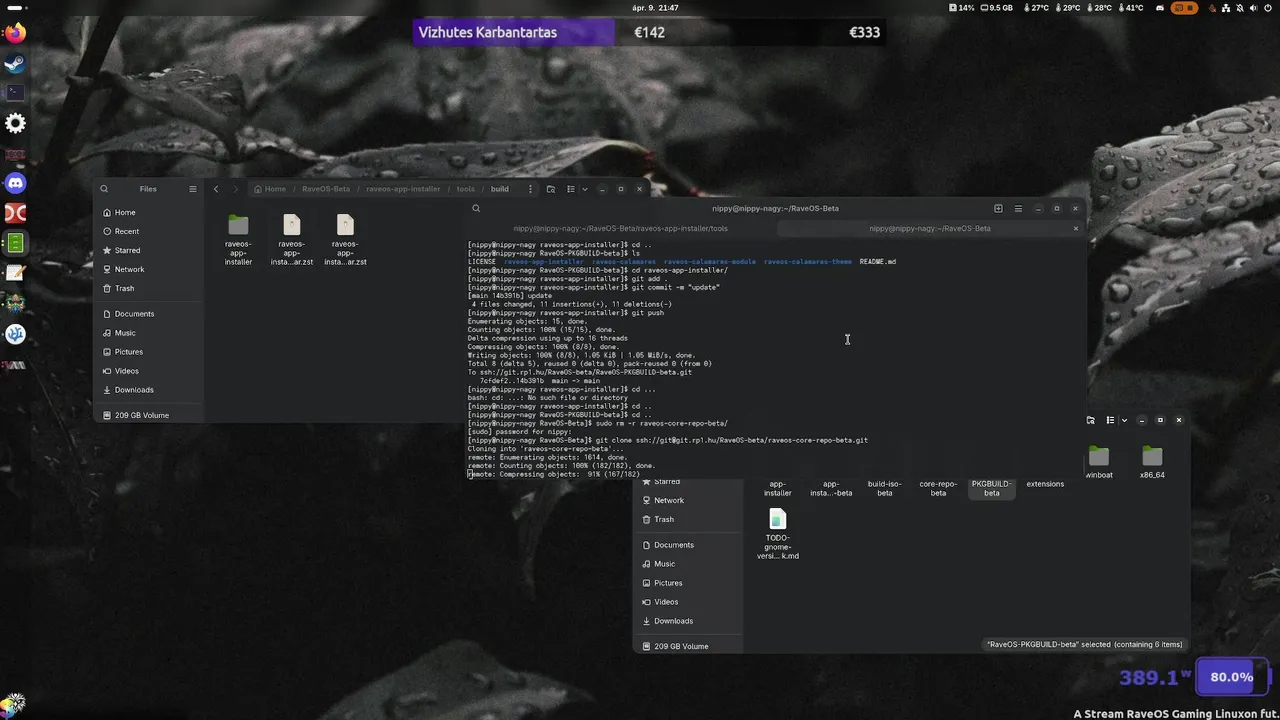Open Pictures in the top Files sidebar
This screenshot has width=1280, height=720.
click(149, 352)
